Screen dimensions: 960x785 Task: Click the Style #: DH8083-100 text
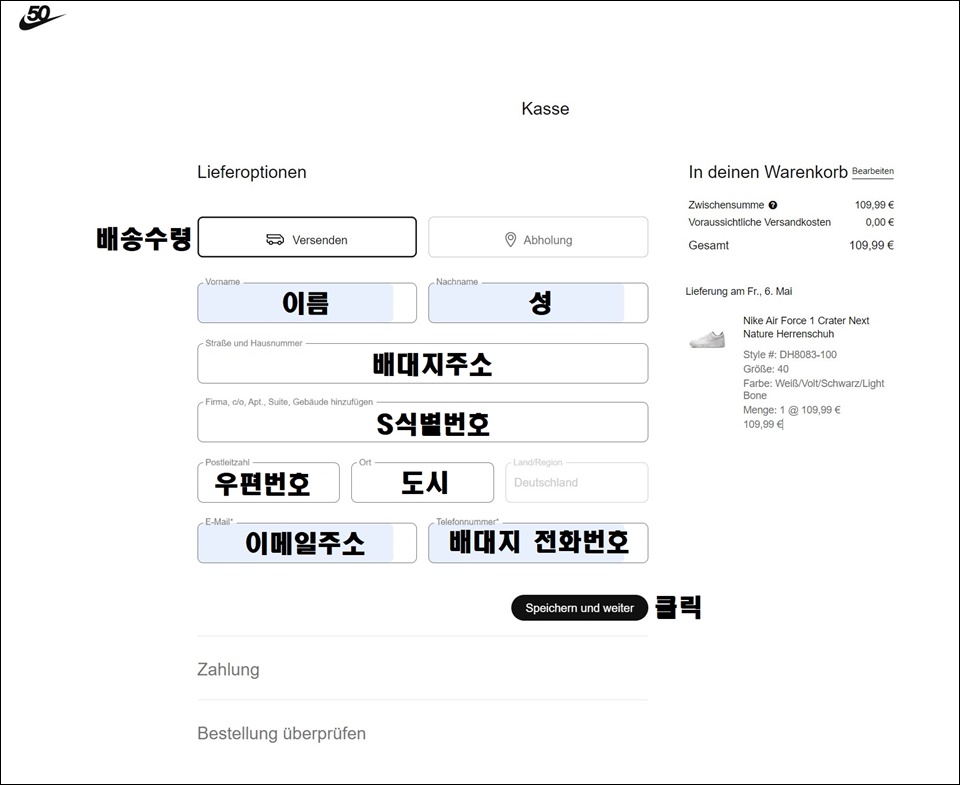(x=790, y=355)
